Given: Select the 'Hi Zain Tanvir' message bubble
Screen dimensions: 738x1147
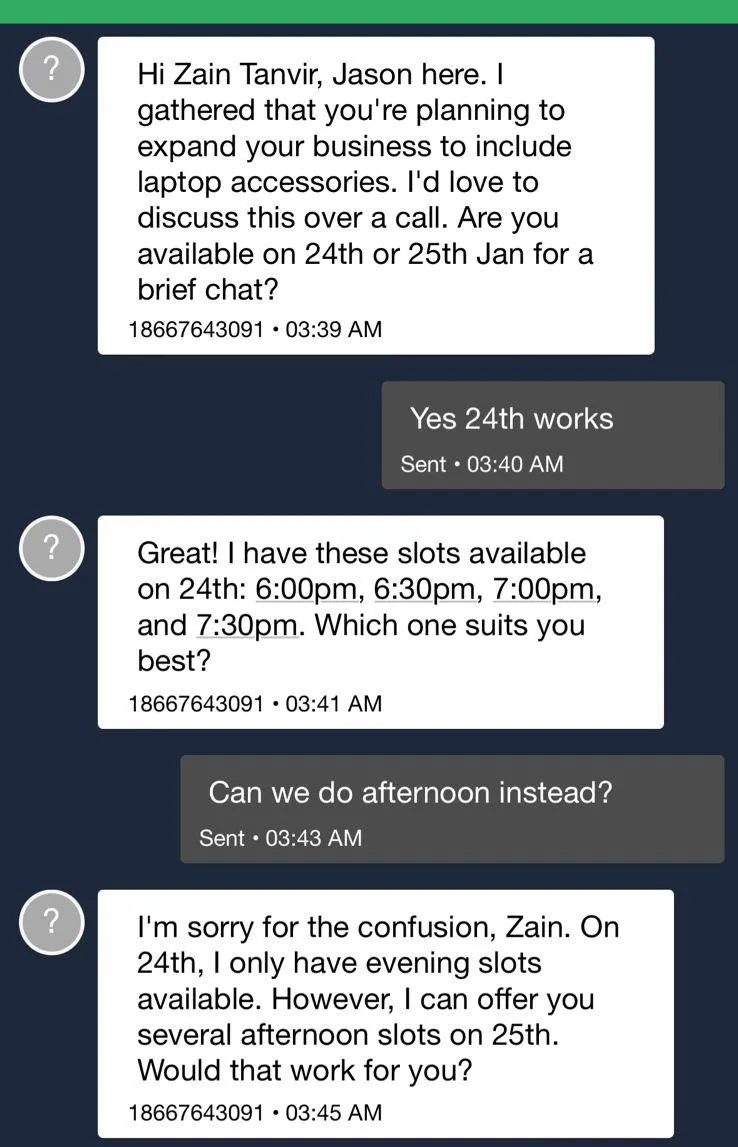Looking at the screenshot, I should tap(376, 196).
